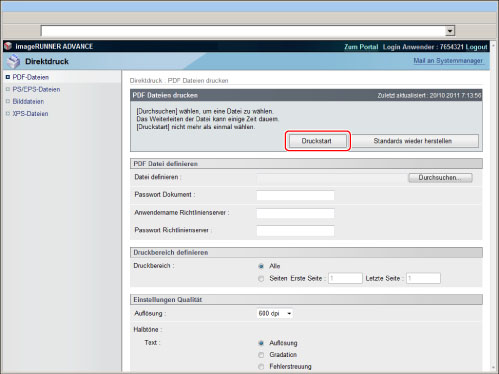
Task: Click the page scrollbar down arrow
Action: pos(494,368)
